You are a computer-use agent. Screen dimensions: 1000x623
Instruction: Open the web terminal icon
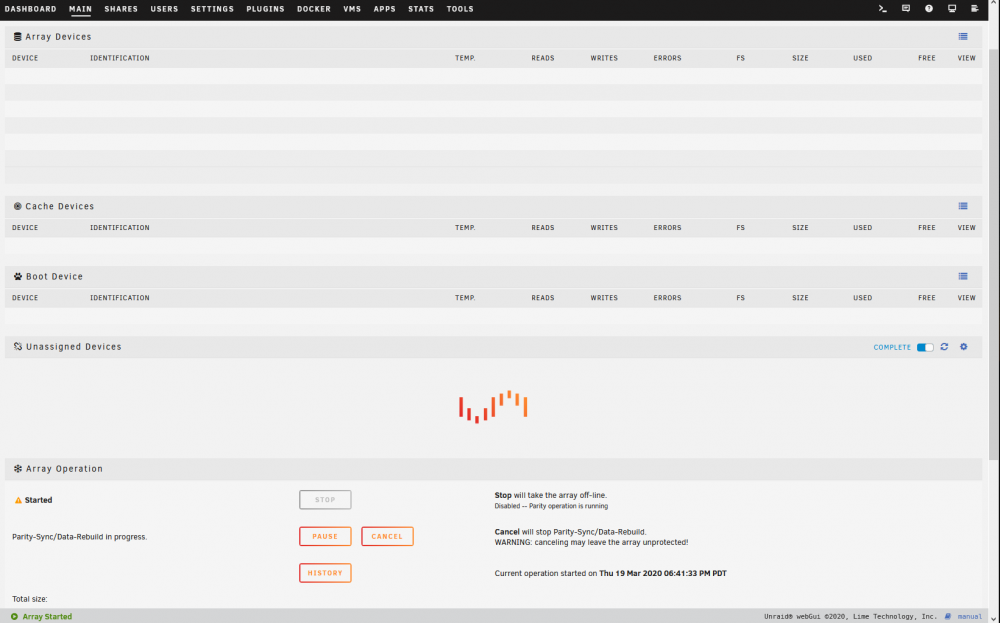883,9
